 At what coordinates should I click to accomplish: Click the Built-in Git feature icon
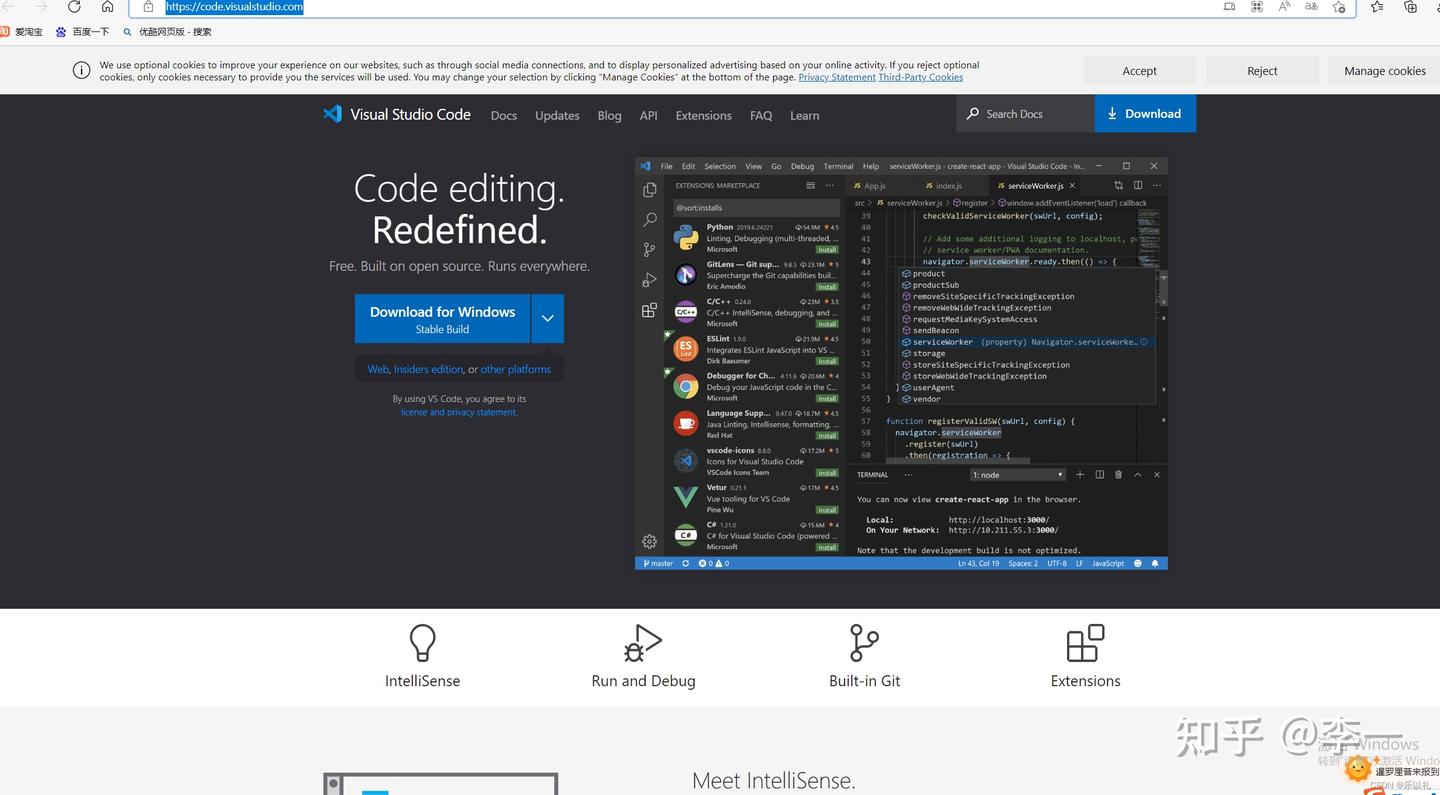(863, 643)
